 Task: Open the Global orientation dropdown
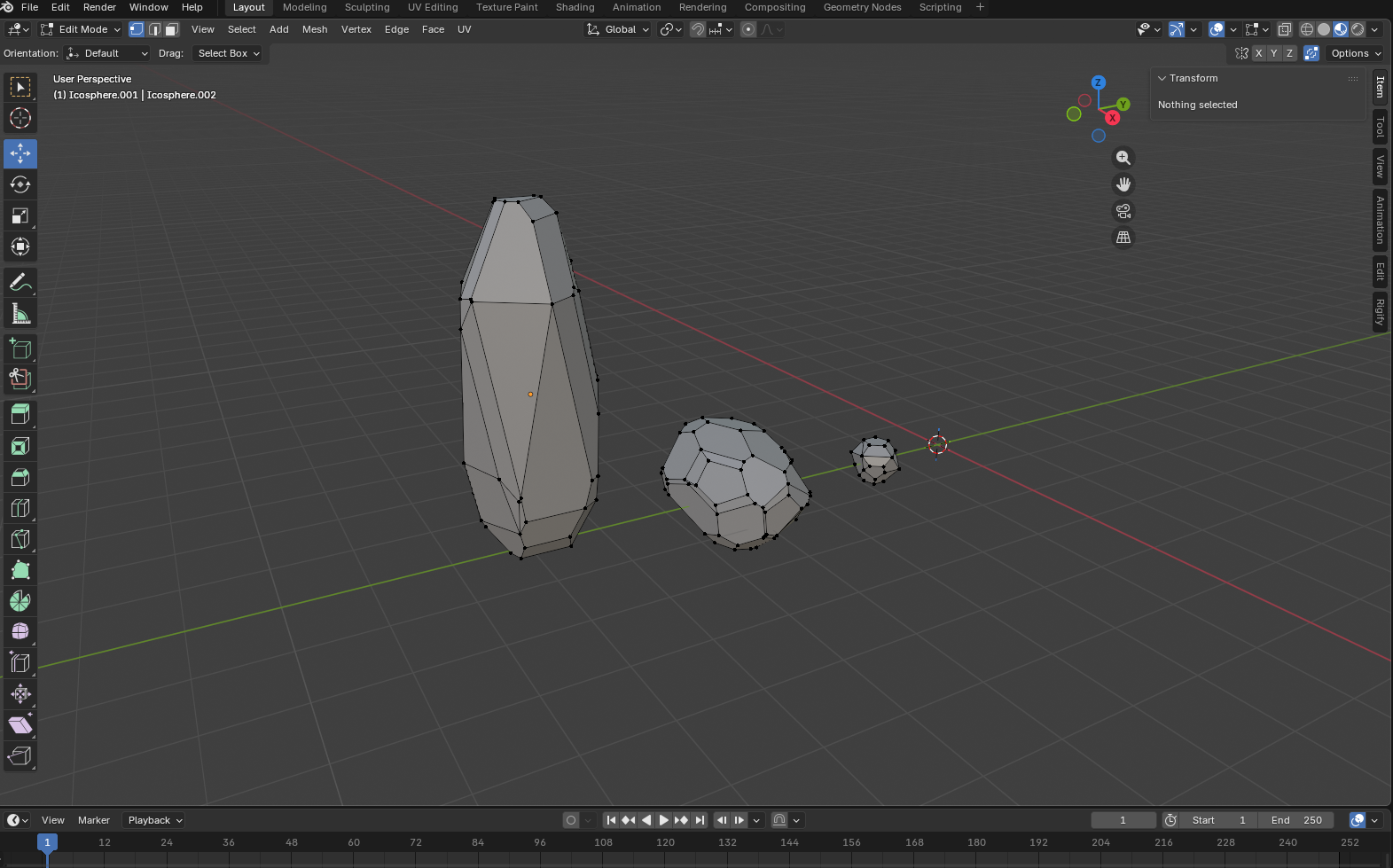pyautogui.click(x=619, y=29)
